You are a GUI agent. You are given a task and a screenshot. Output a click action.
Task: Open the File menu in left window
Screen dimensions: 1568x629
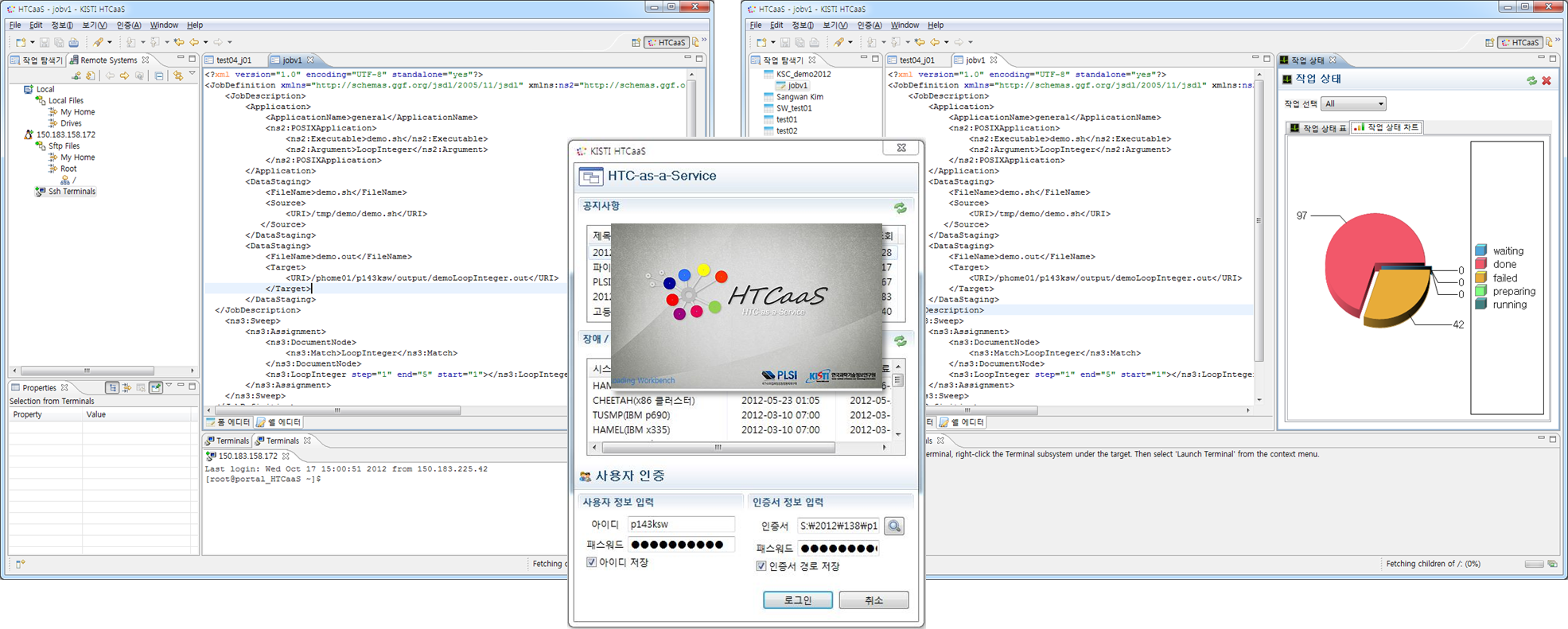[x=15, y=25]
